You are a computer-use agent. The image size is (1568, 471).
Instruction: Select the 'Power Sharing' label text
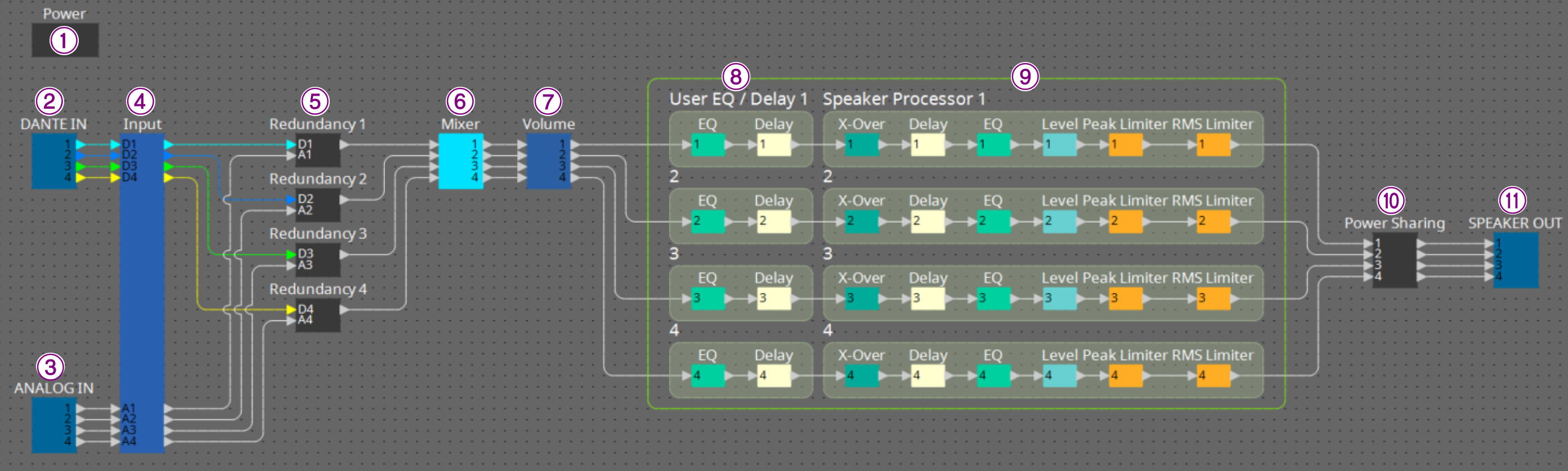pyautogui.click(x=1395, y=223)
